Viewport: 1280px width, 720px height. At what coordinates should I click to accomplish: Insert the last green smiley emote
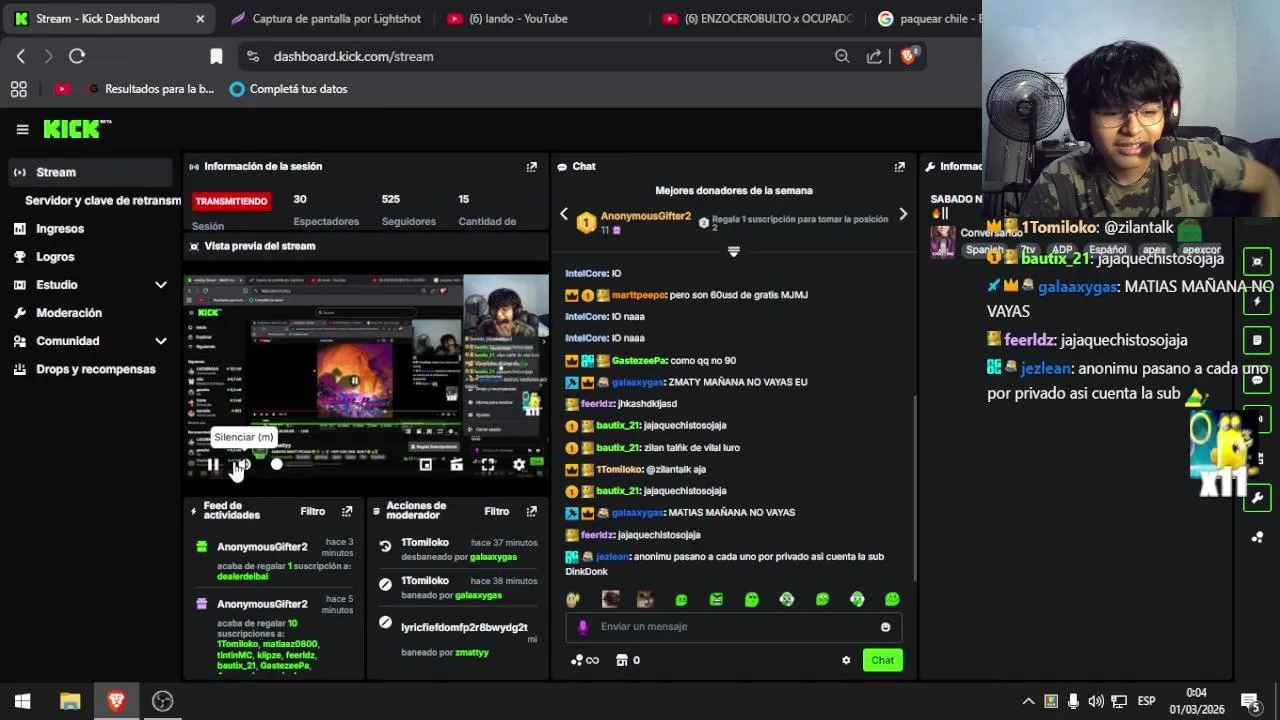pyautogui.click(x=892, y=599)
